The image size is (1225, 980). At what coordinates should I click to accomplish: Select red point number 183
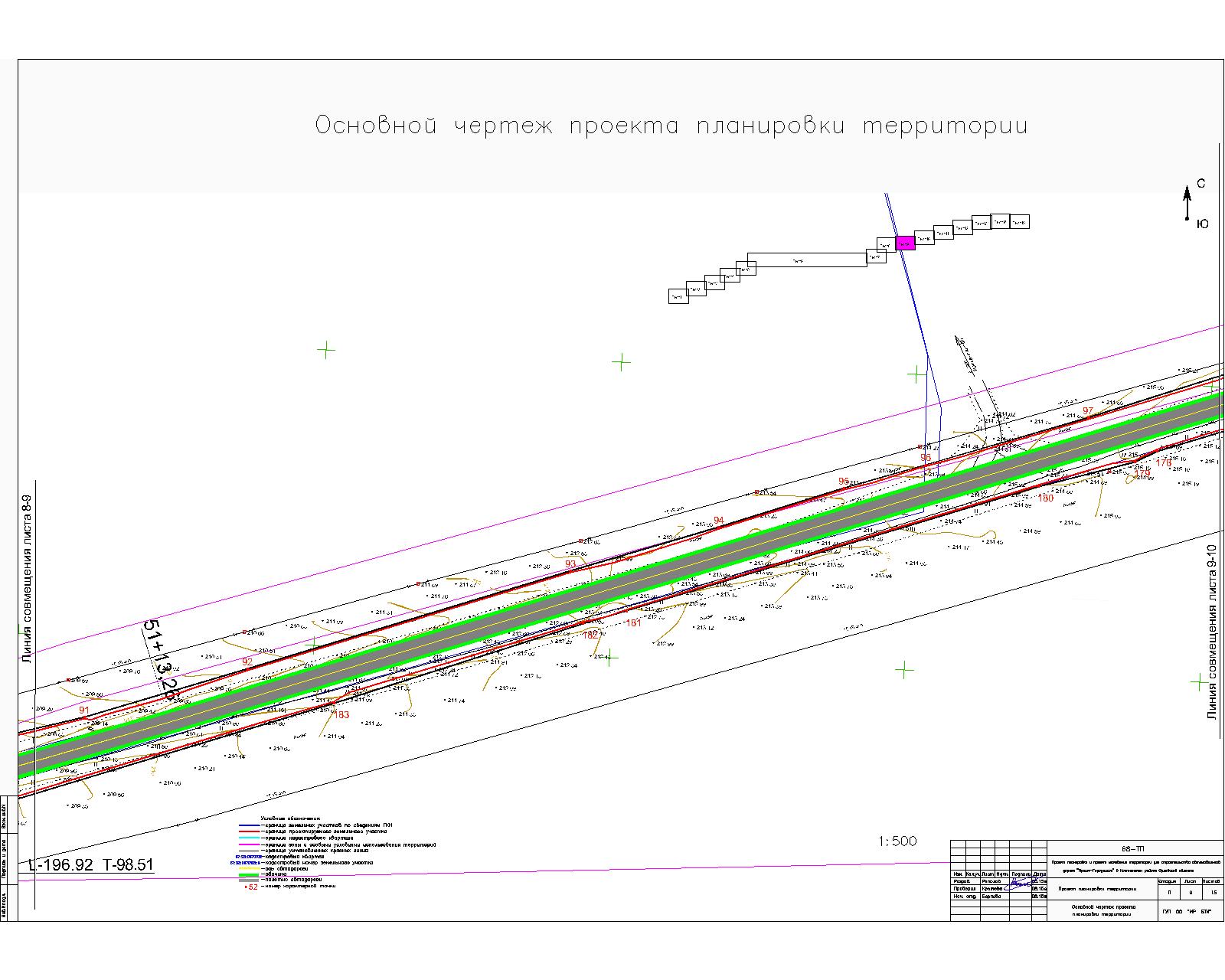pos(341,714)
